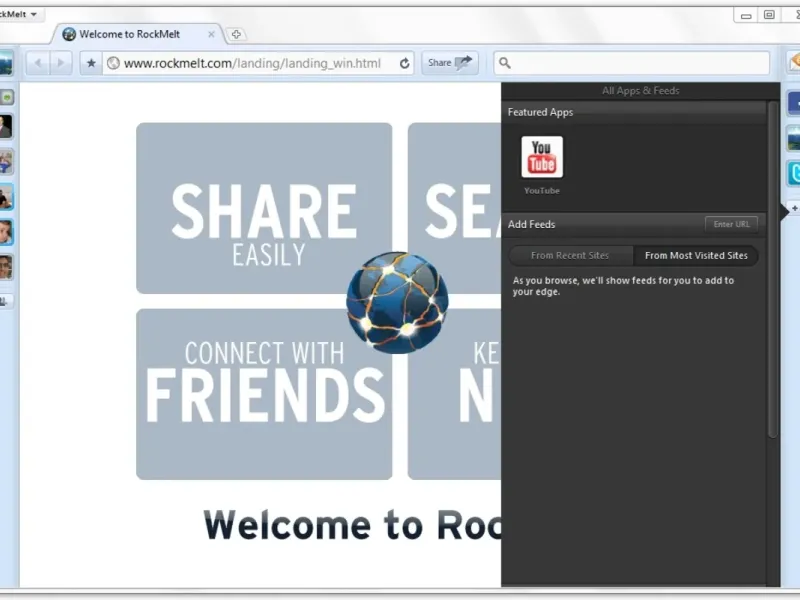Viewport: 800px width, 600px height.
Task: Open the friends list icon below avatars
Action: (x=5, y=301)
